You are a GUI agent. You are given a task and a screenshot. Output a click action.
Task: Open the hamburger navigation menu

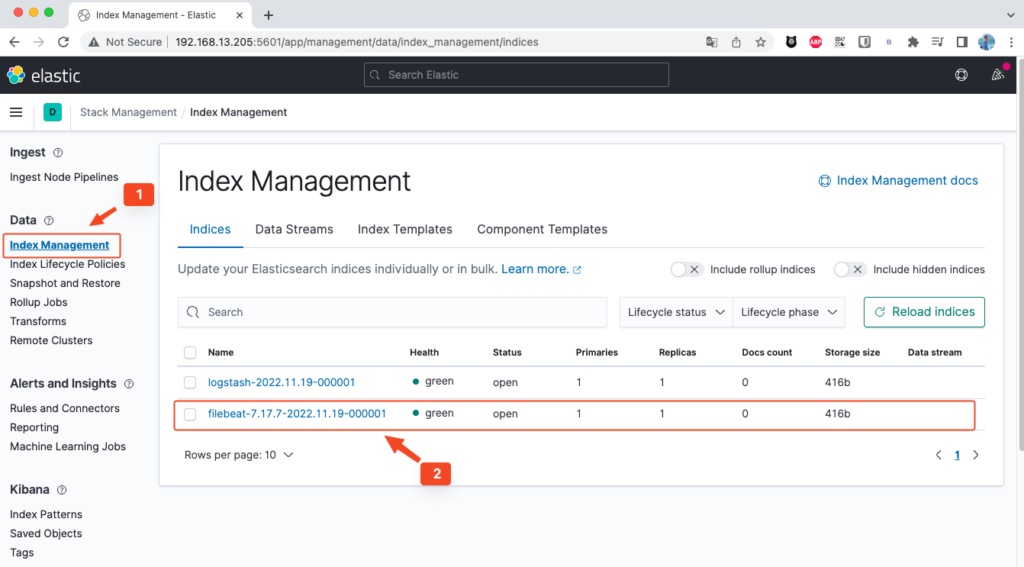pos(16,112)
